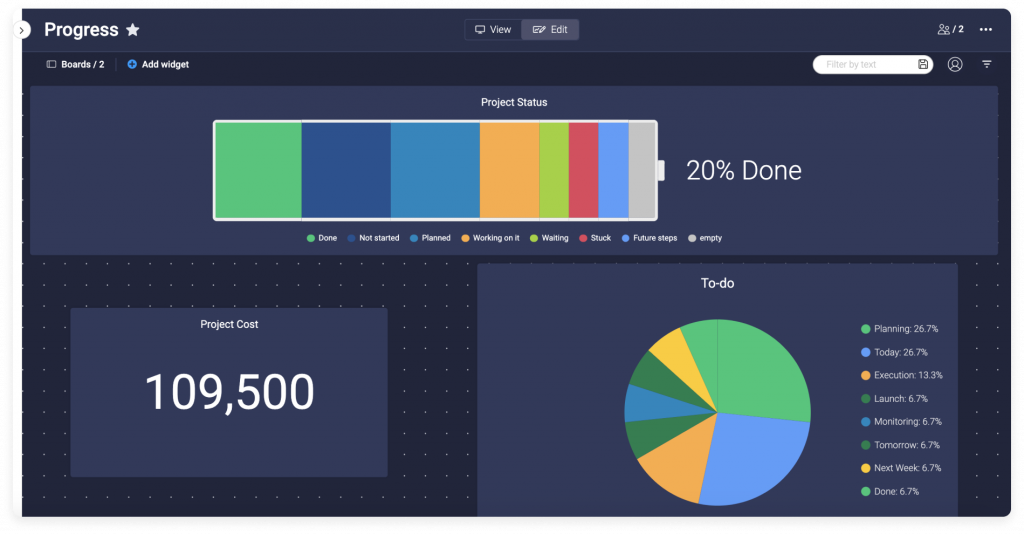The image size is (1024, 534).
Task: Toggle the Stuck legend item
Action: click(595, 238)
